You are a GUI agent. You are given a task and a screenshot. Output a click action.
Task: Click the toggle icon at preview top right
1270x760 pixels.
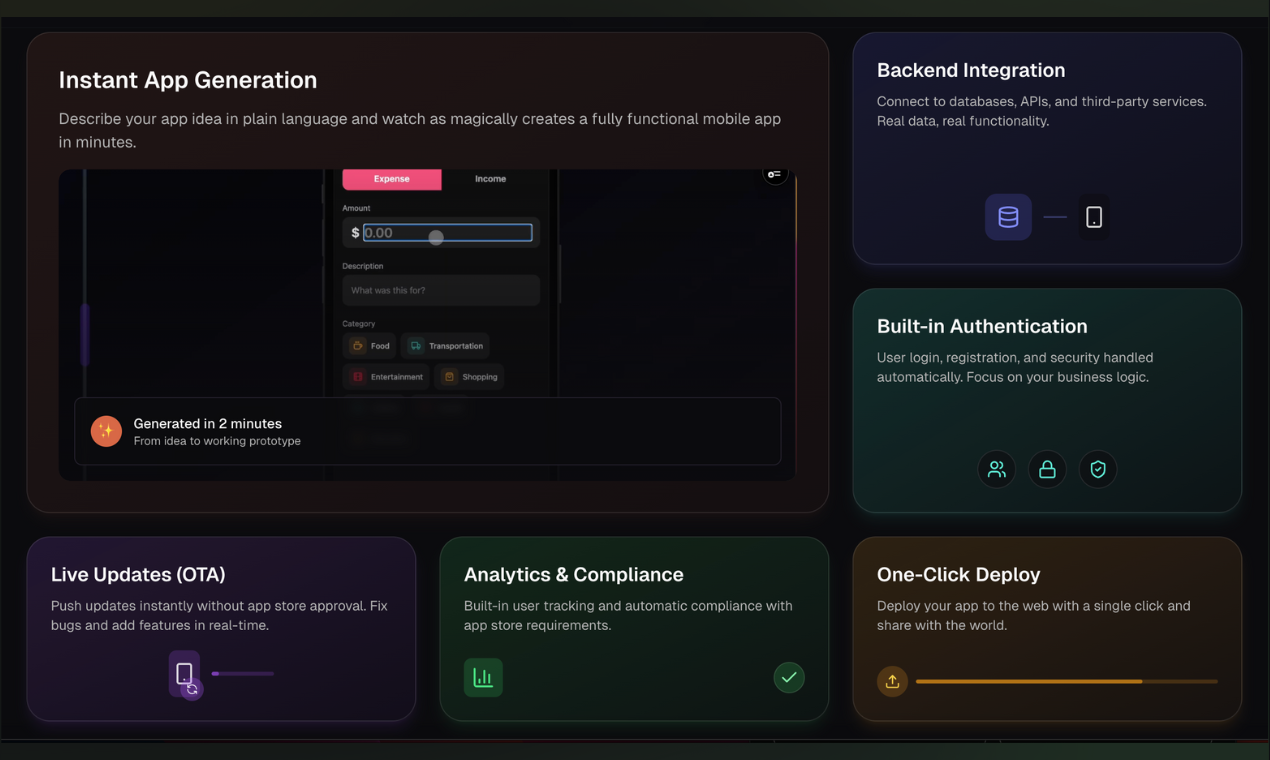click(x=775, y=174)
